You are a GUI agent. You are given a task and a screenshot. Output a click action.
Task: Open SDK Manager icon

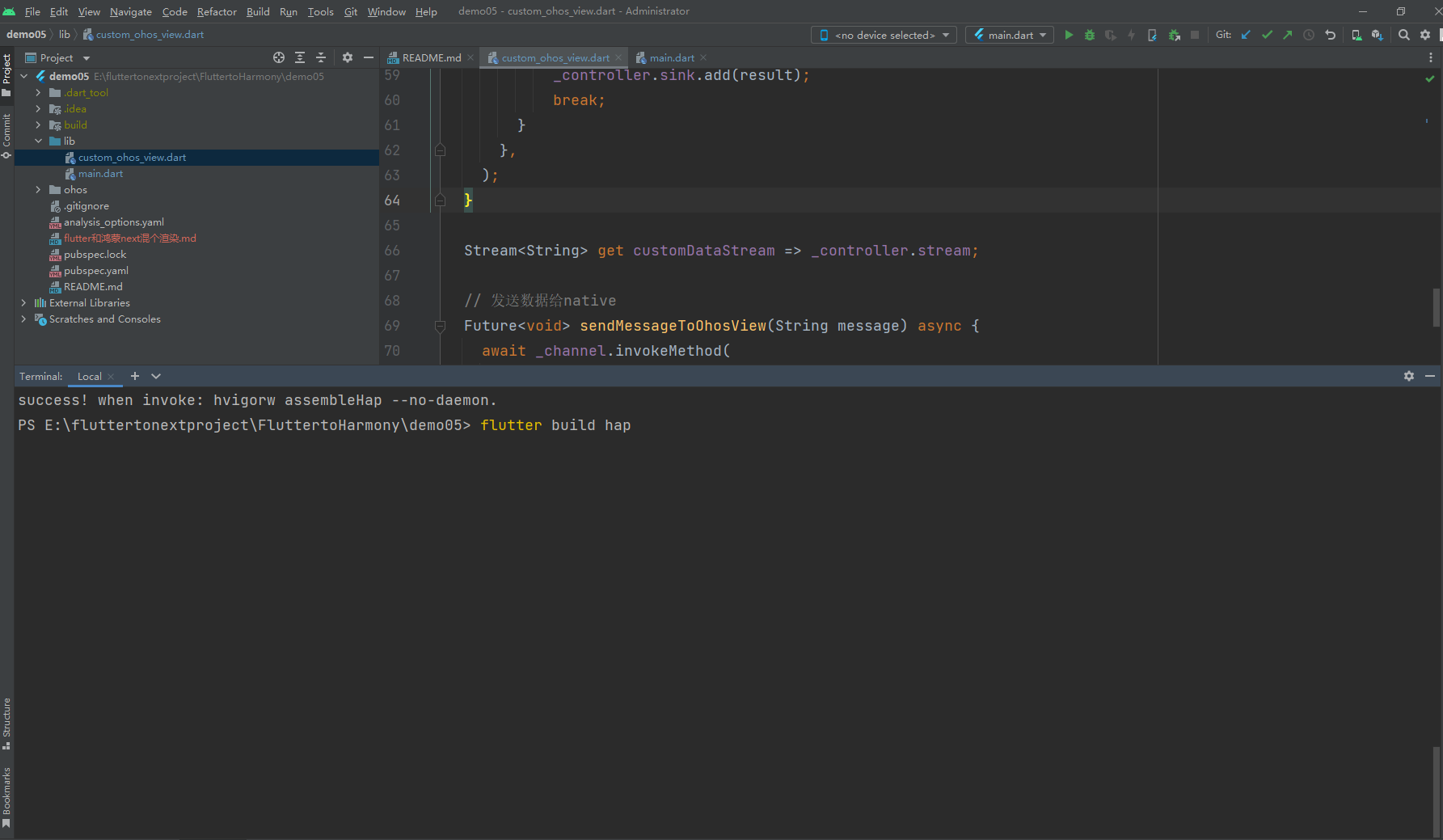pyautogui.click(x=1378, y=35)
